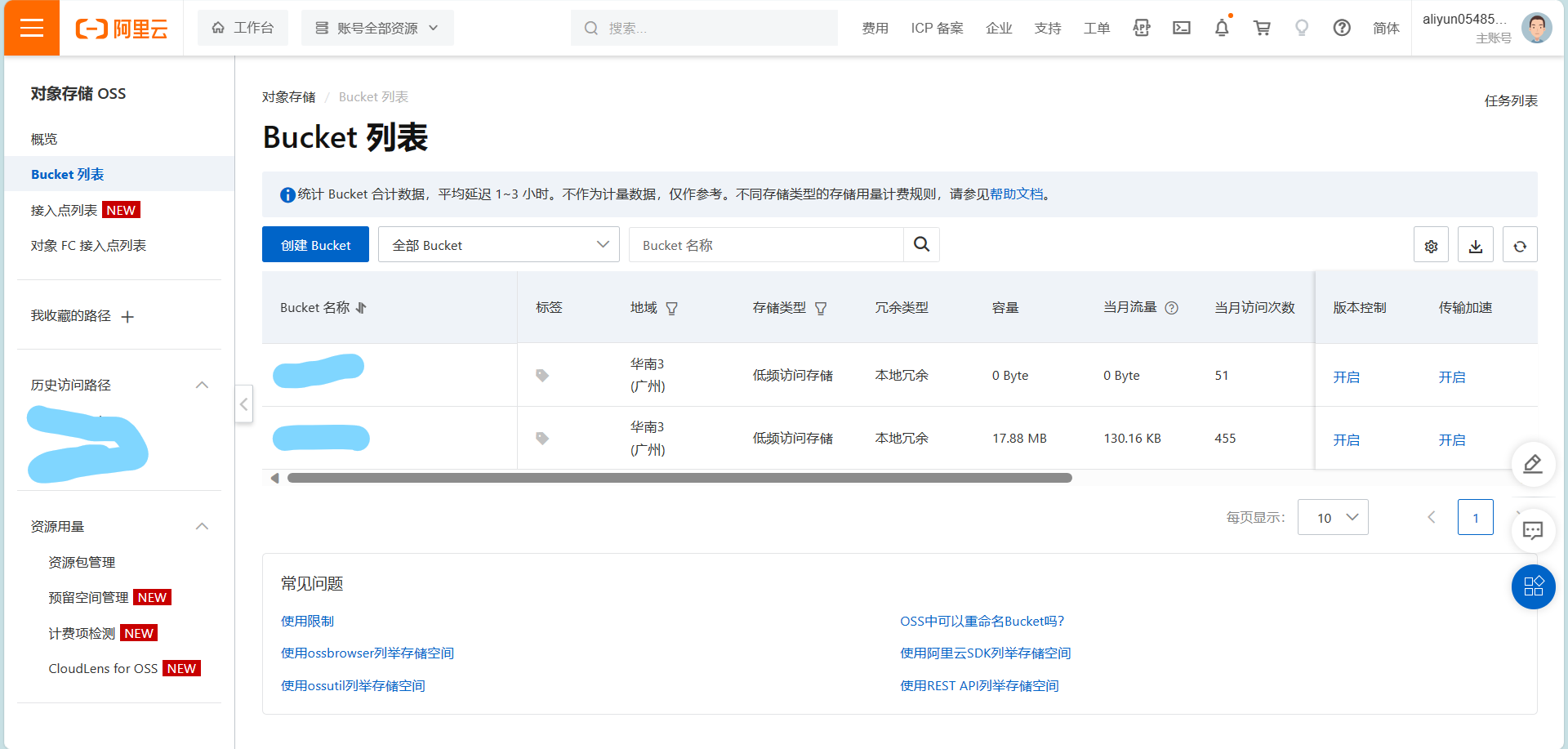Viewport: 1568px width, 749px height.
Task: Open 使用ossutil列举存储空间 link
Action: coord(353,685)
